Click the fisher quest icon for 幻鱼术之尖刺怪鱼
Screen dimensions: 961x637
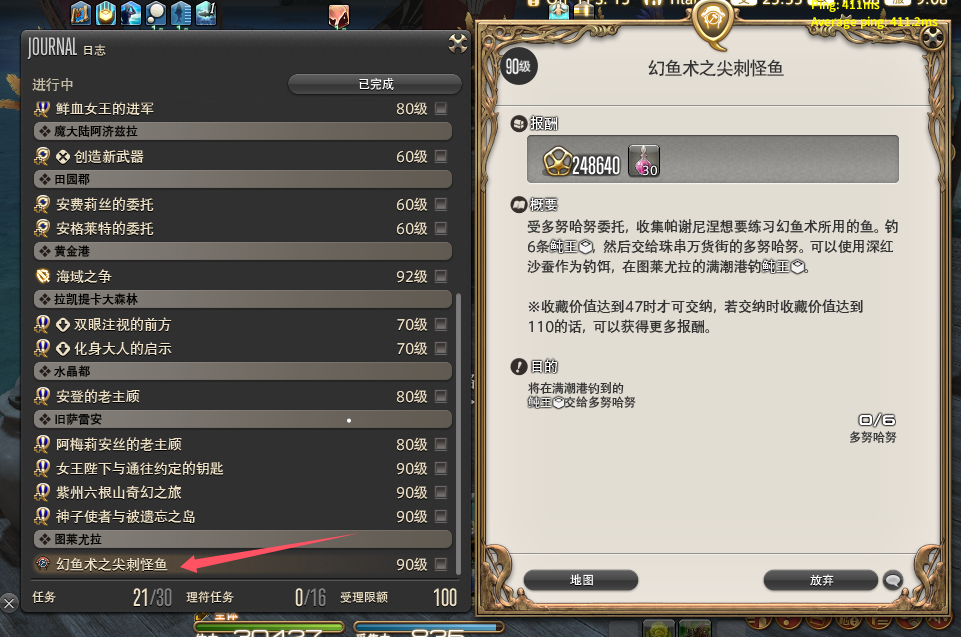42,564
